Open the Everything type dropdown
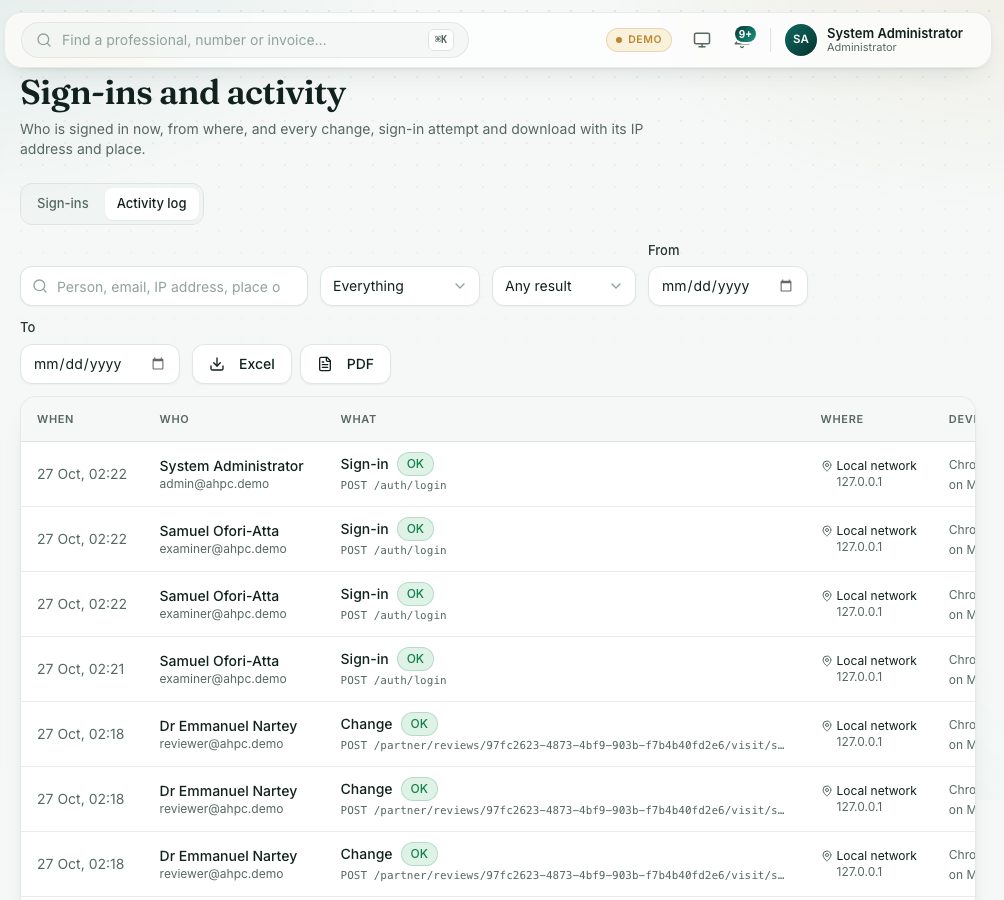Image resolution: width=1004 pixels, height=900 pixels. point(400,286)
